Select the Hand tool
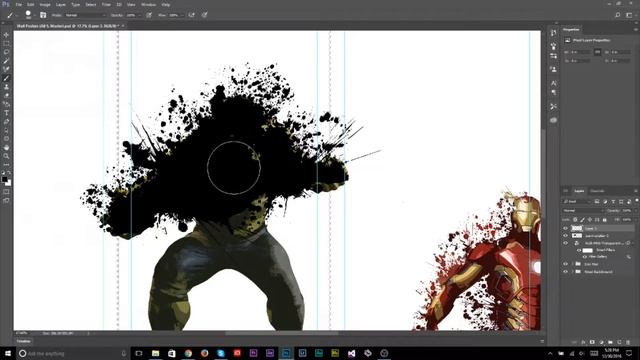640x360 pixels. tap(6, 147)
